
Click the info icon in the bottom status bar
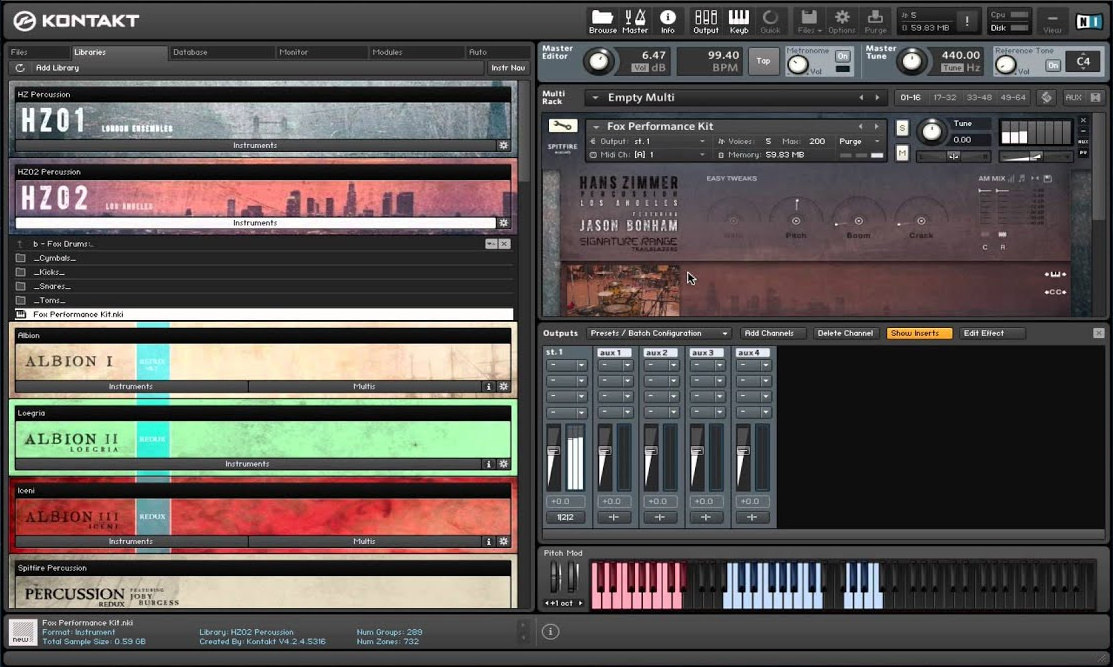[550, 632]
